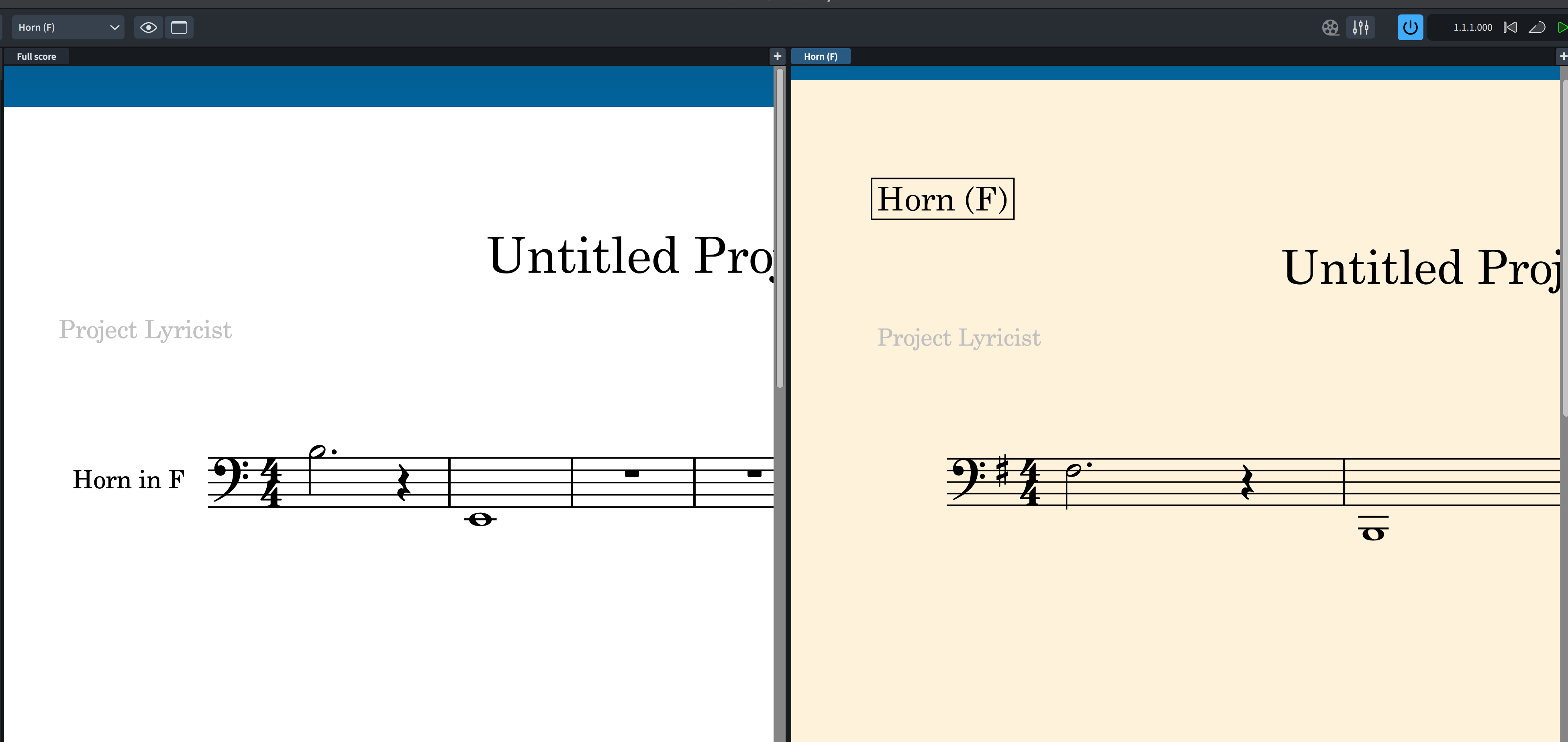Click the dropdown chevron beside Horn (F)
Viewport: 1568px width, 742px height.
pos(114,27)
